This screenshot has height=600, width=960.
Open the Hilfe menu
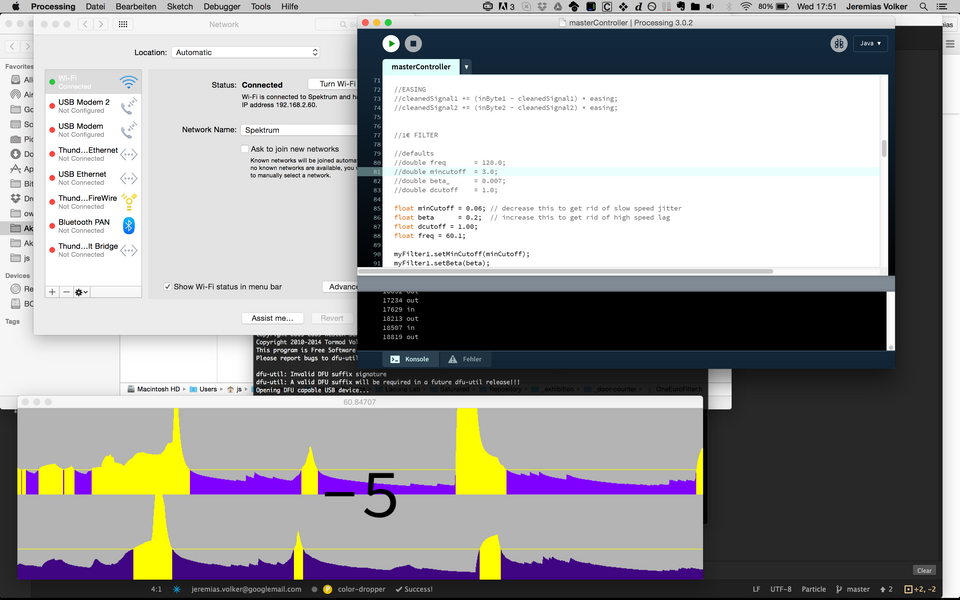click(290, 7)
